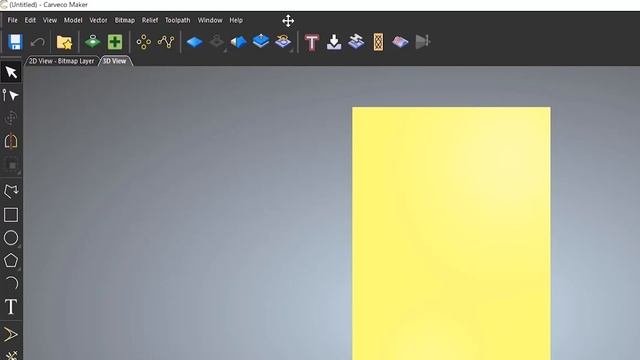Screen dimensions: 640x360
Task: Select the circular nodes vector icon
Action: 144,42
